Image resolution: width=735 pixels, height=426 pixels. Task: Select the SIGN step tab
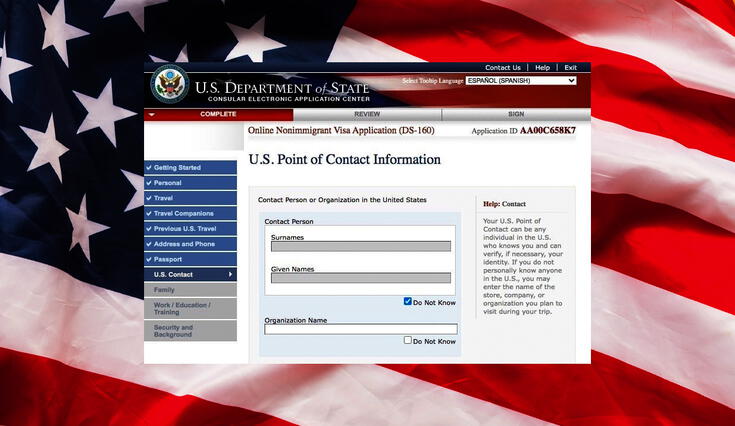516,114
